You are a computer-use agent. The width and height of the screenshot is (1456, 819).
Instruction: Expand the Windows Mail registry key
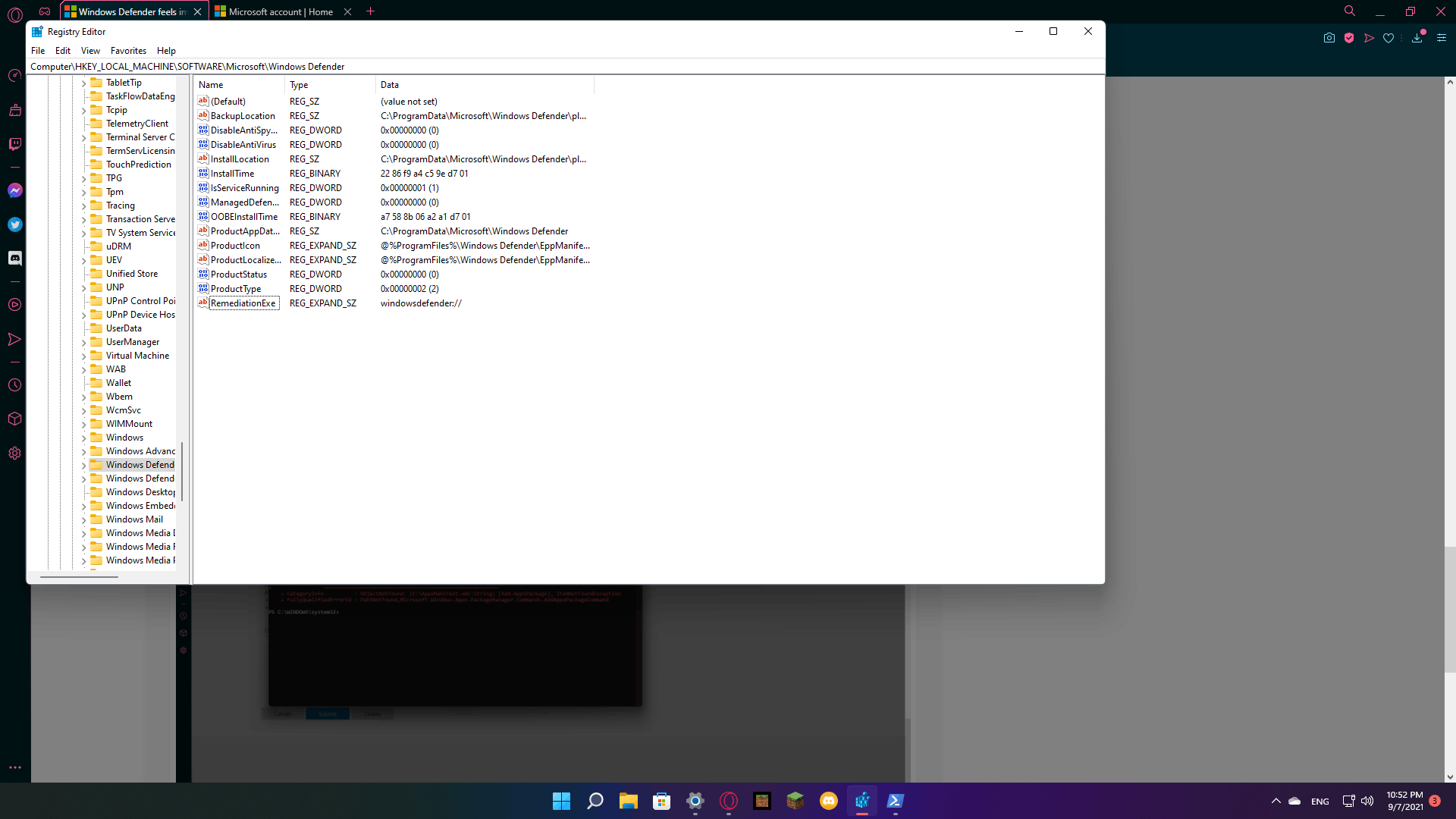pos(83,520)
